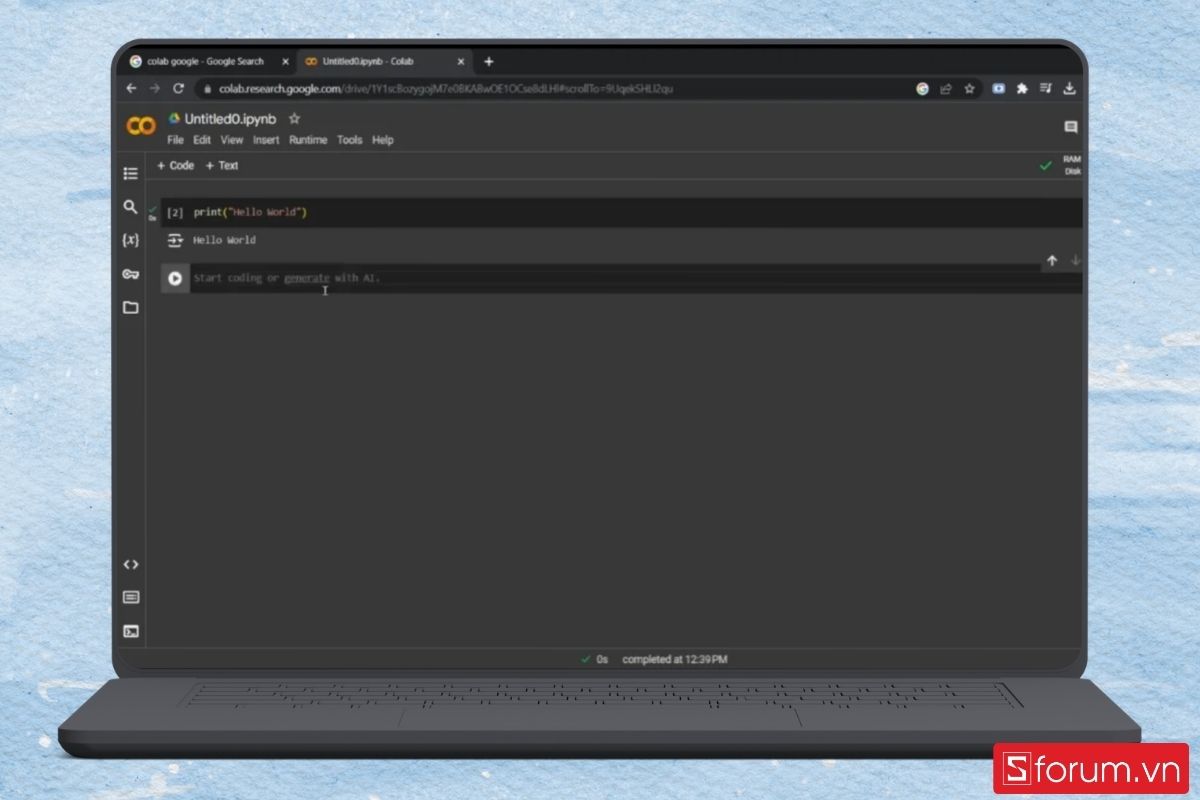Click the generate with AI link
Image resolution: width=1200 pixels, height=800 pixels.
point(307,278)
